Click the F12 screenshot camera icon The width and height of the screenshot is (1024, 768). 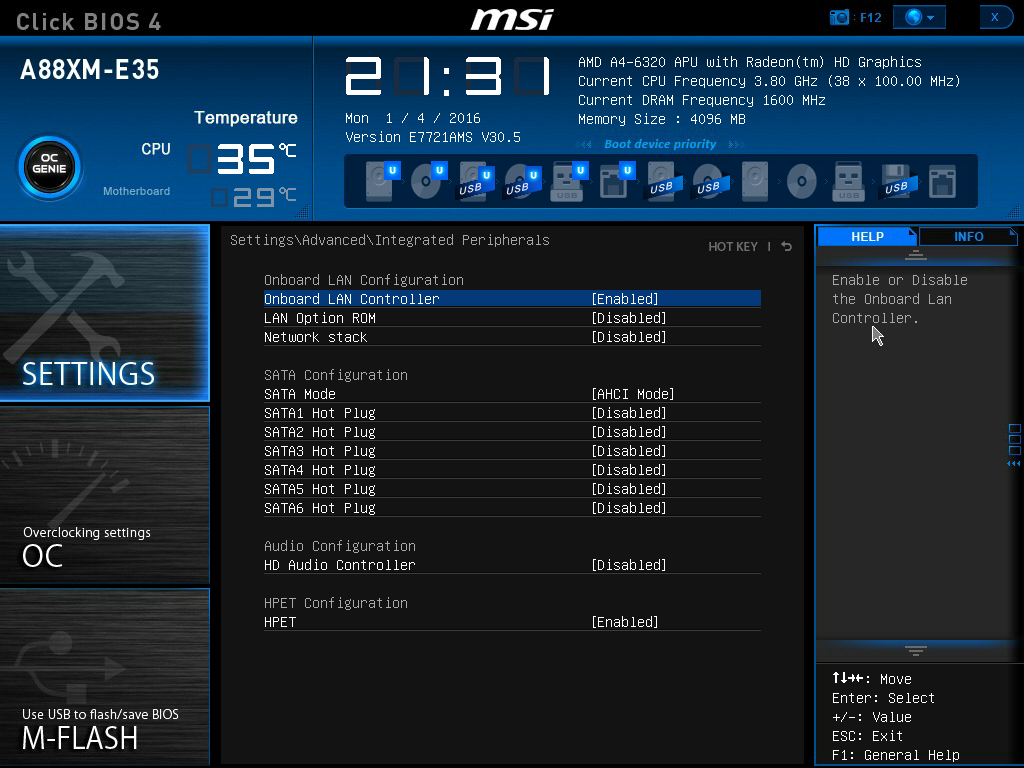839,17
